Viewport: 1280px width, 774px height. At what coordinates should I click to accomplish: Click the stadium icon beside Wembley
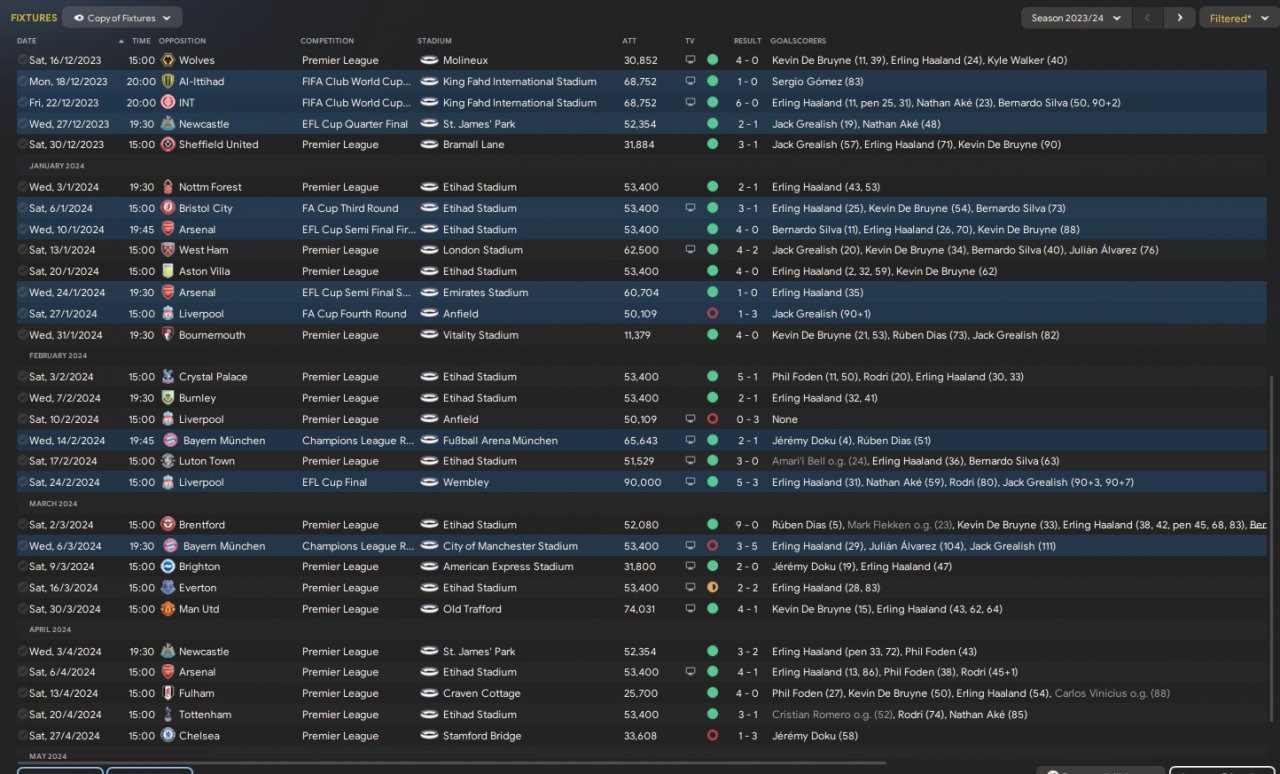click(x=429, y=482)
